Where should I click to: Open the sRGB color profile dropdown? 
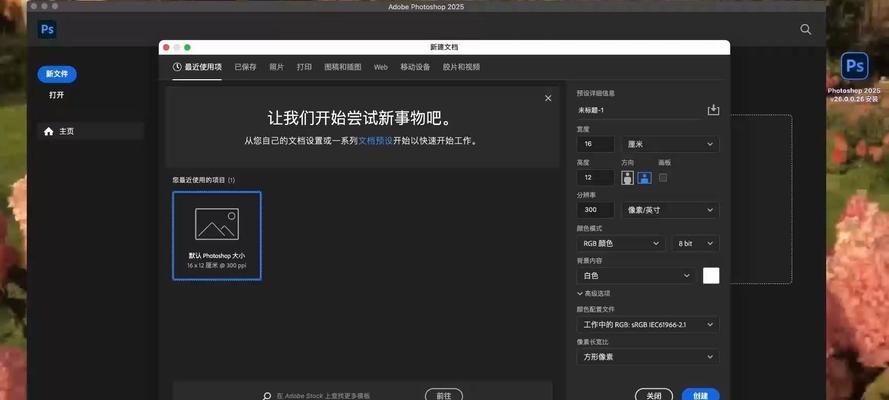647,325
